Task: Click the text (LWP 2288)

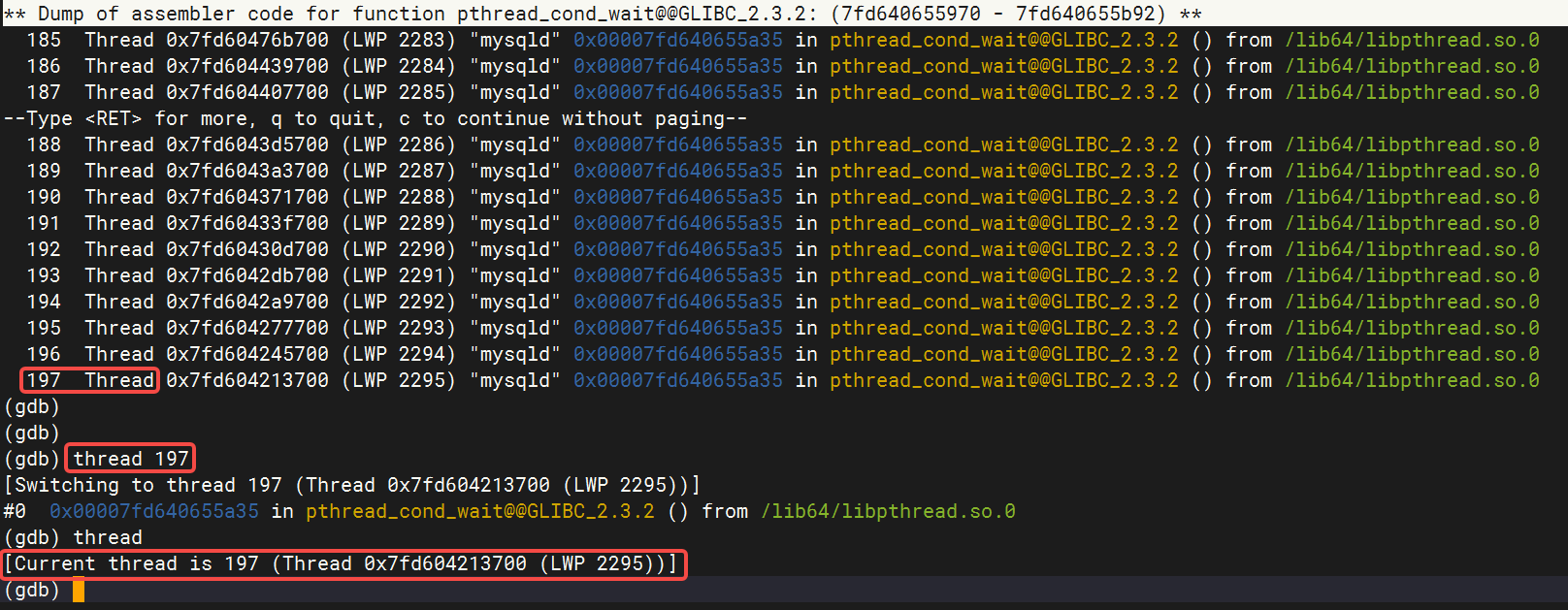Action: click(x=399, y=197)
